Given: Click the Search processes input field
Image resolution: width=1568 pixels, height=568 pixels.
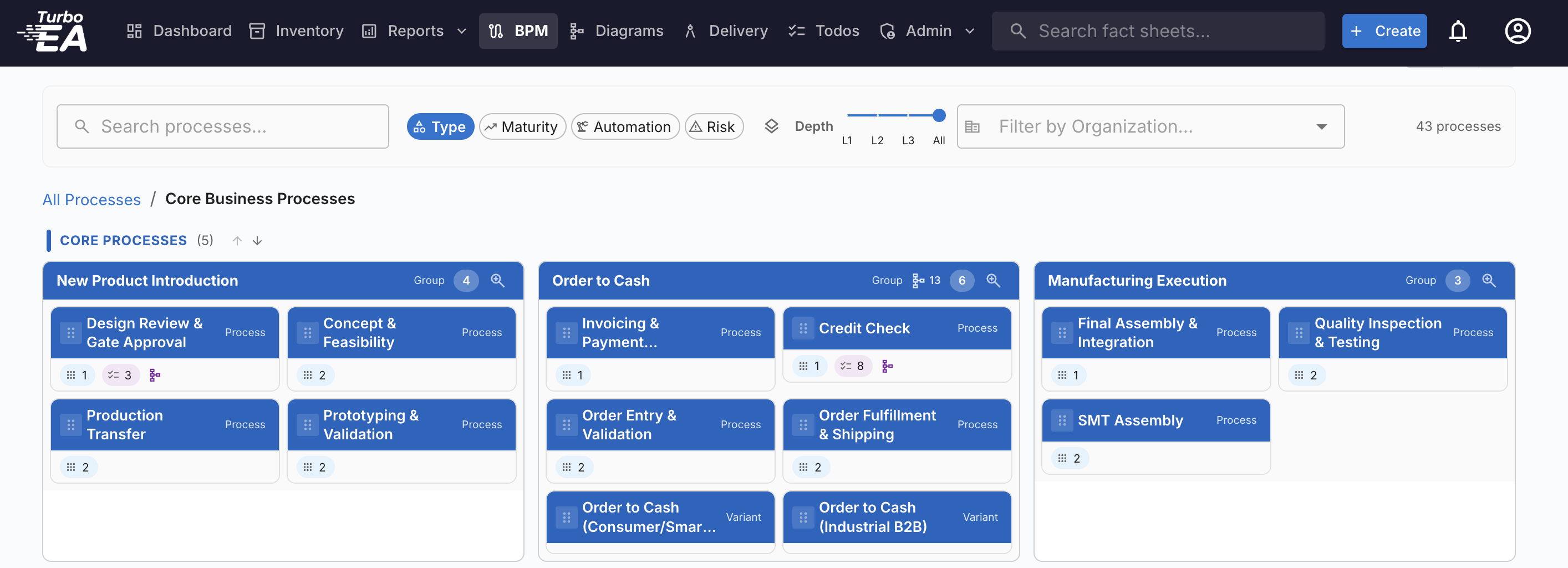Looking at the screenshot, I should point(223,126).
